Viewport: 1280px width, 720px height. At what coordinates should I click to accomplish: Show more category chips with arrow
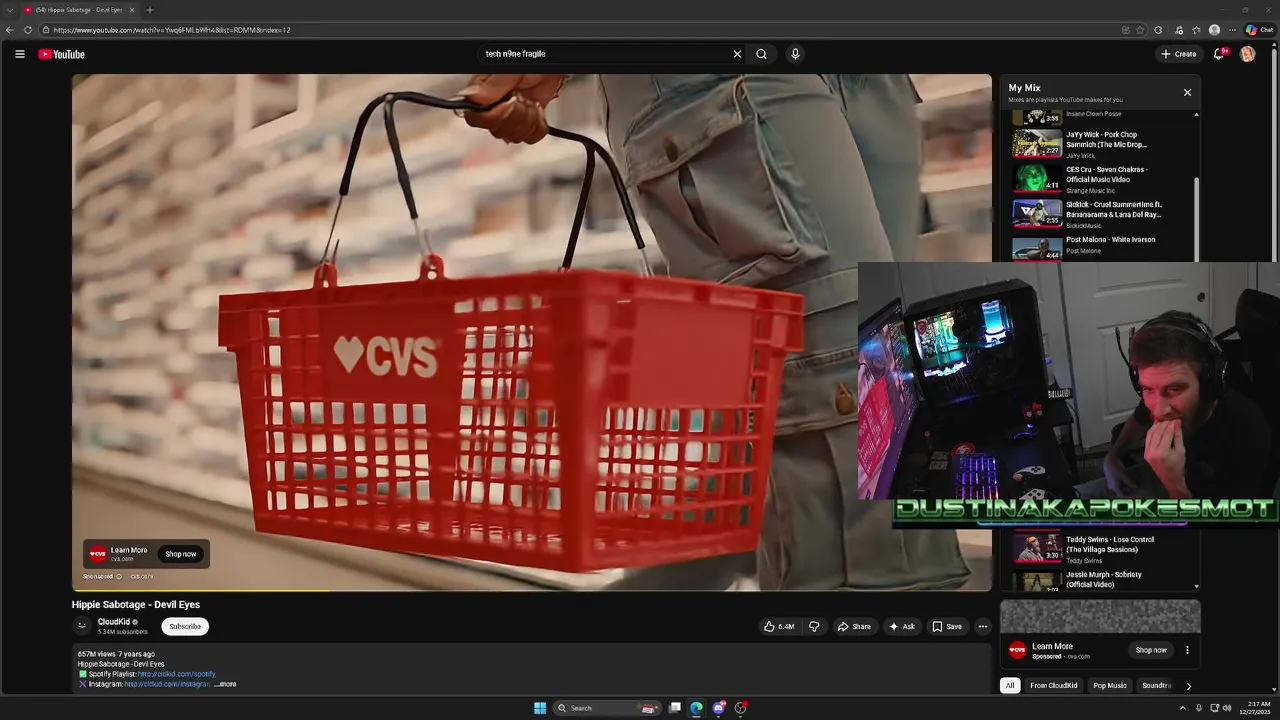click(1188, 686)
